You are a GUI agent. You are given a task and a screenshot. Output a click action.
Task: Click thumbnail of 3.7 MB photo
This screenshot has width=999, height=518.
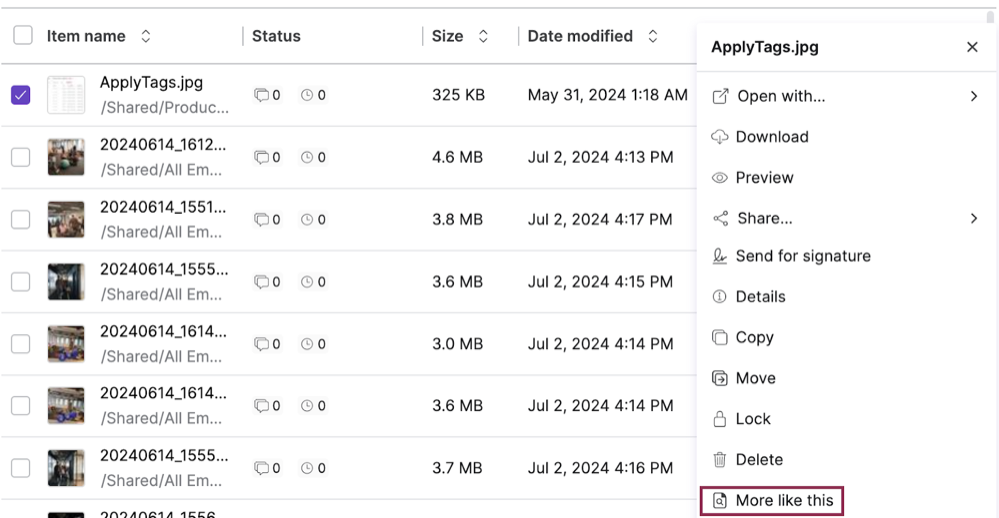coord(66,468)
